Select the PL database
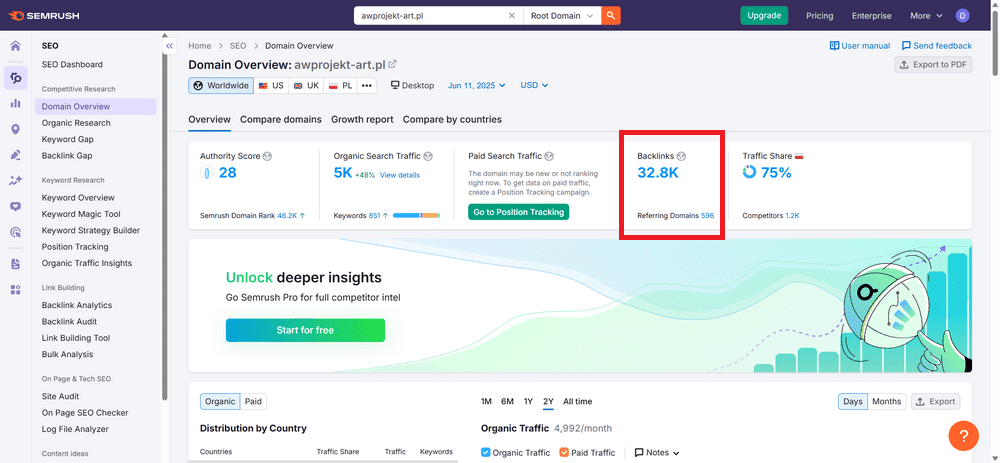Image resolution: width=1000 pixels, height=463 pixels. pos(341,85)
